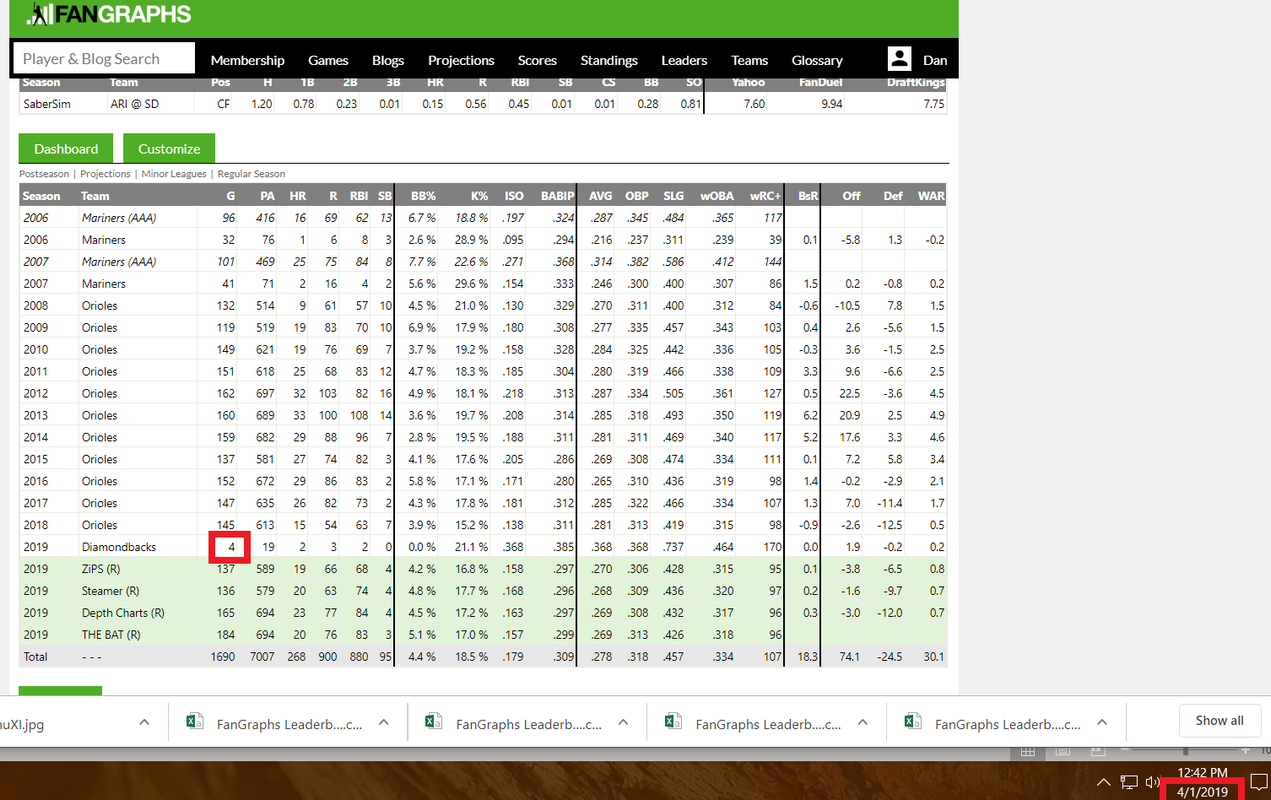Click the user account avatar icon
The width and height of the screenshot is (1271, 800).
[899, 59]
